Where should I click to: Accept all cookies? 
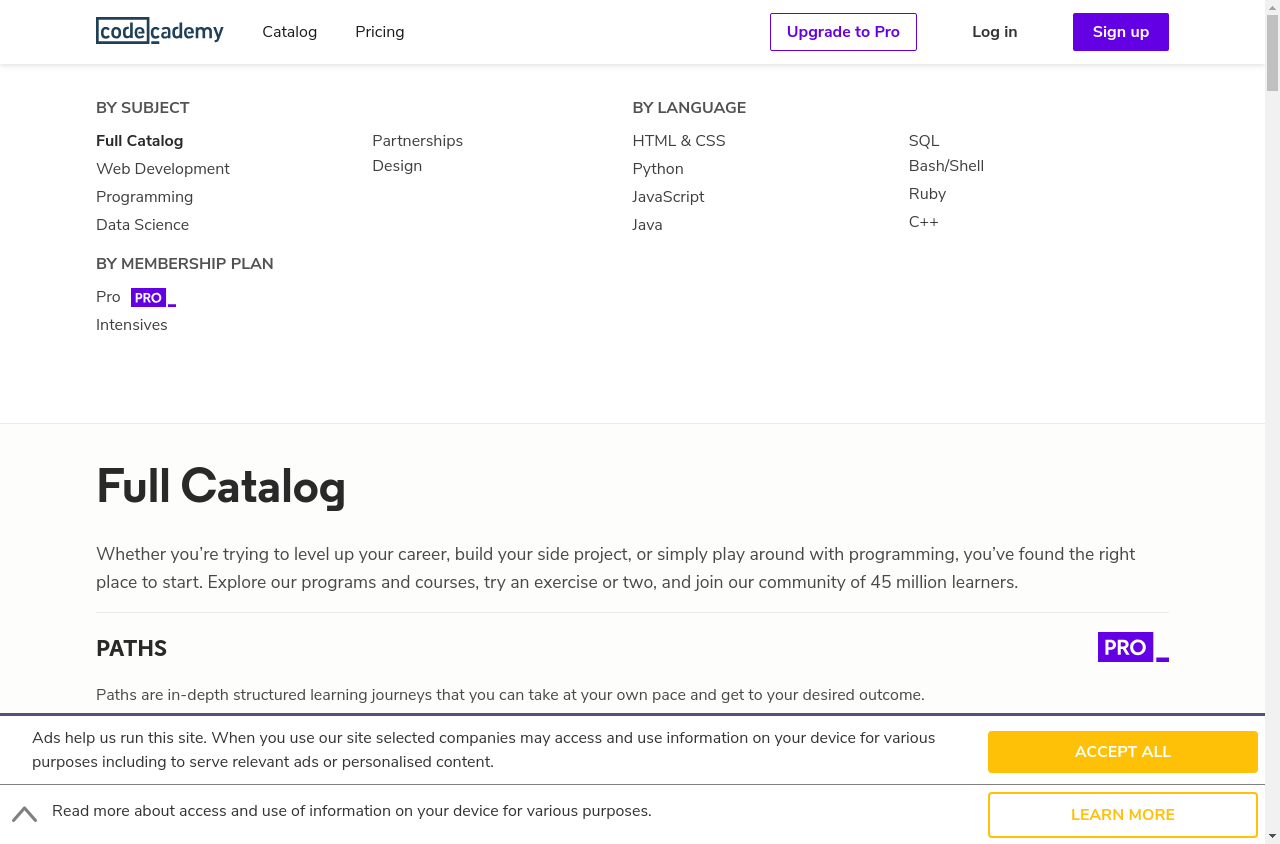[x=1122, y=752]
